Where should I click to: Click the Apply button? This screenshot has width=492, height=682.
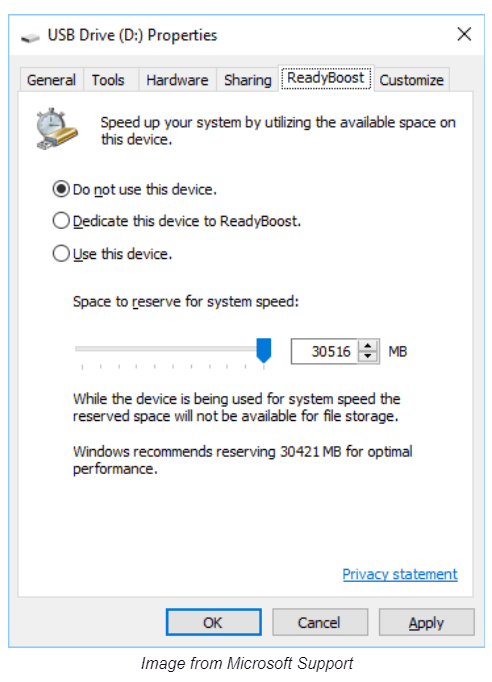[426, 622]
